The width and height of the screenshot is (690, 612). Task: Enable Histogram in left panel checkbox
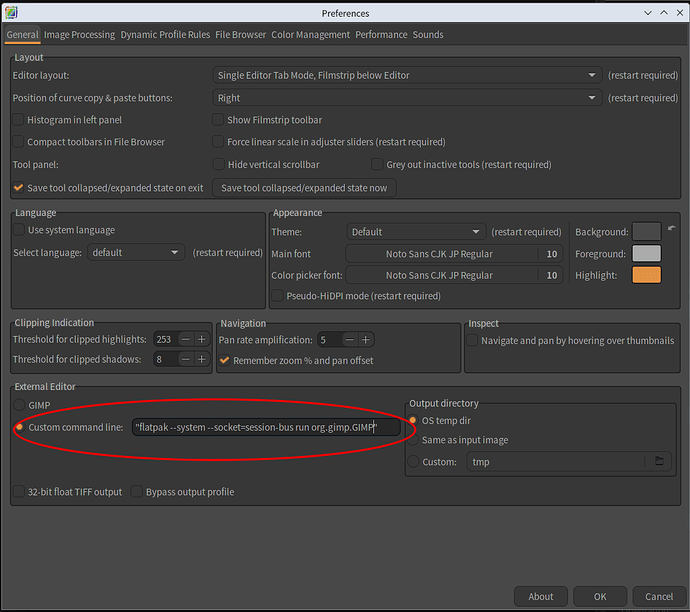coord(19,120)
